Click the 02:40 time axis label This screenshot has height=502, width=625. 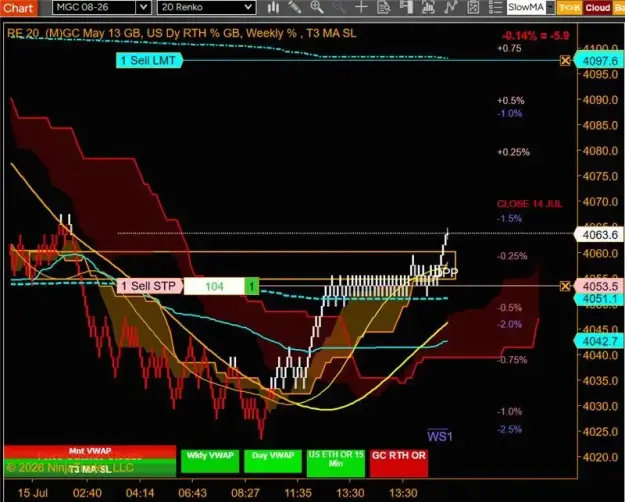[x=87, y=493]
